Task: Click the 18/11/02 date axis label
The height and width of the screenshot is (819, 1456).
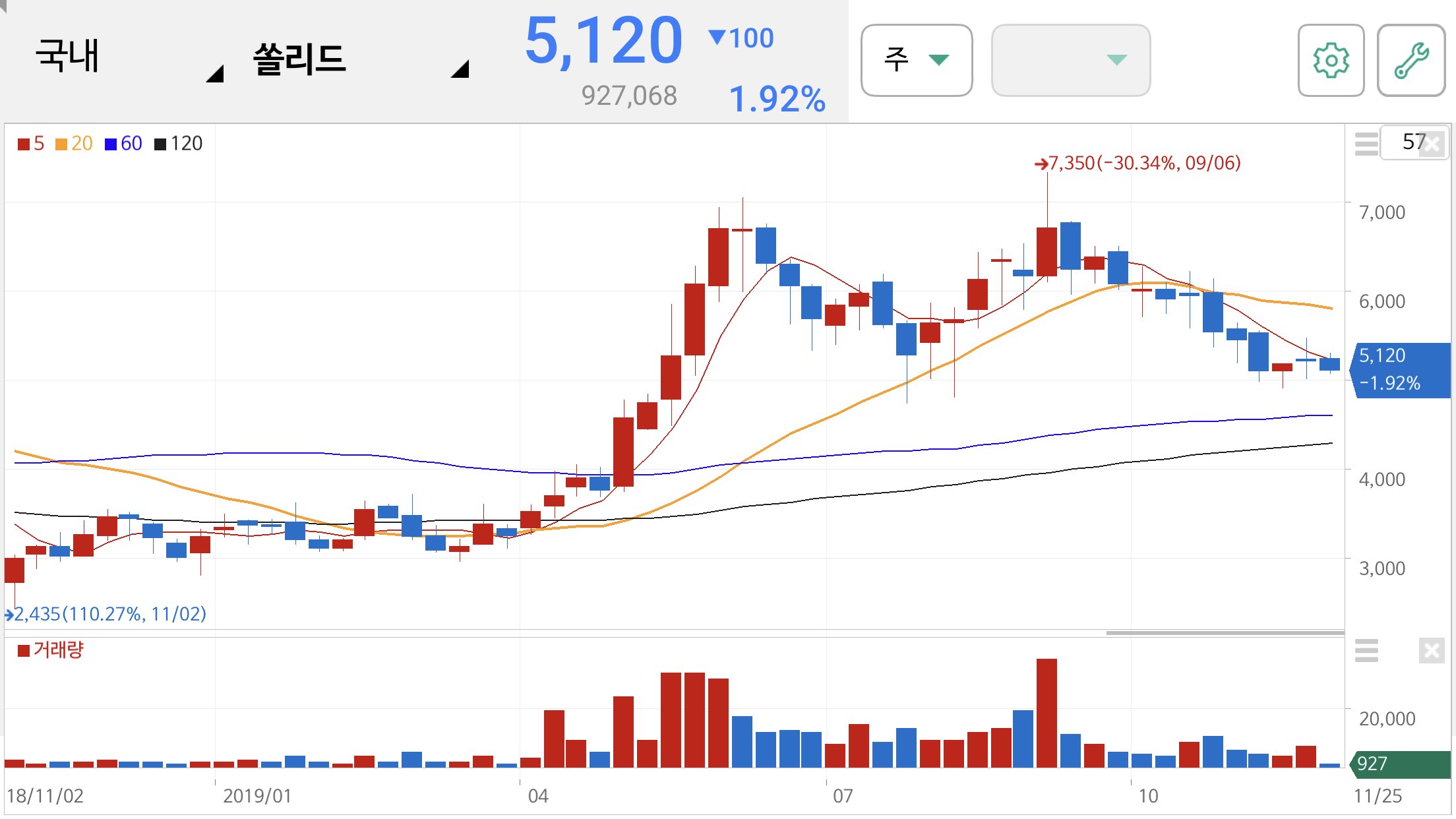Action: [45, 796]
